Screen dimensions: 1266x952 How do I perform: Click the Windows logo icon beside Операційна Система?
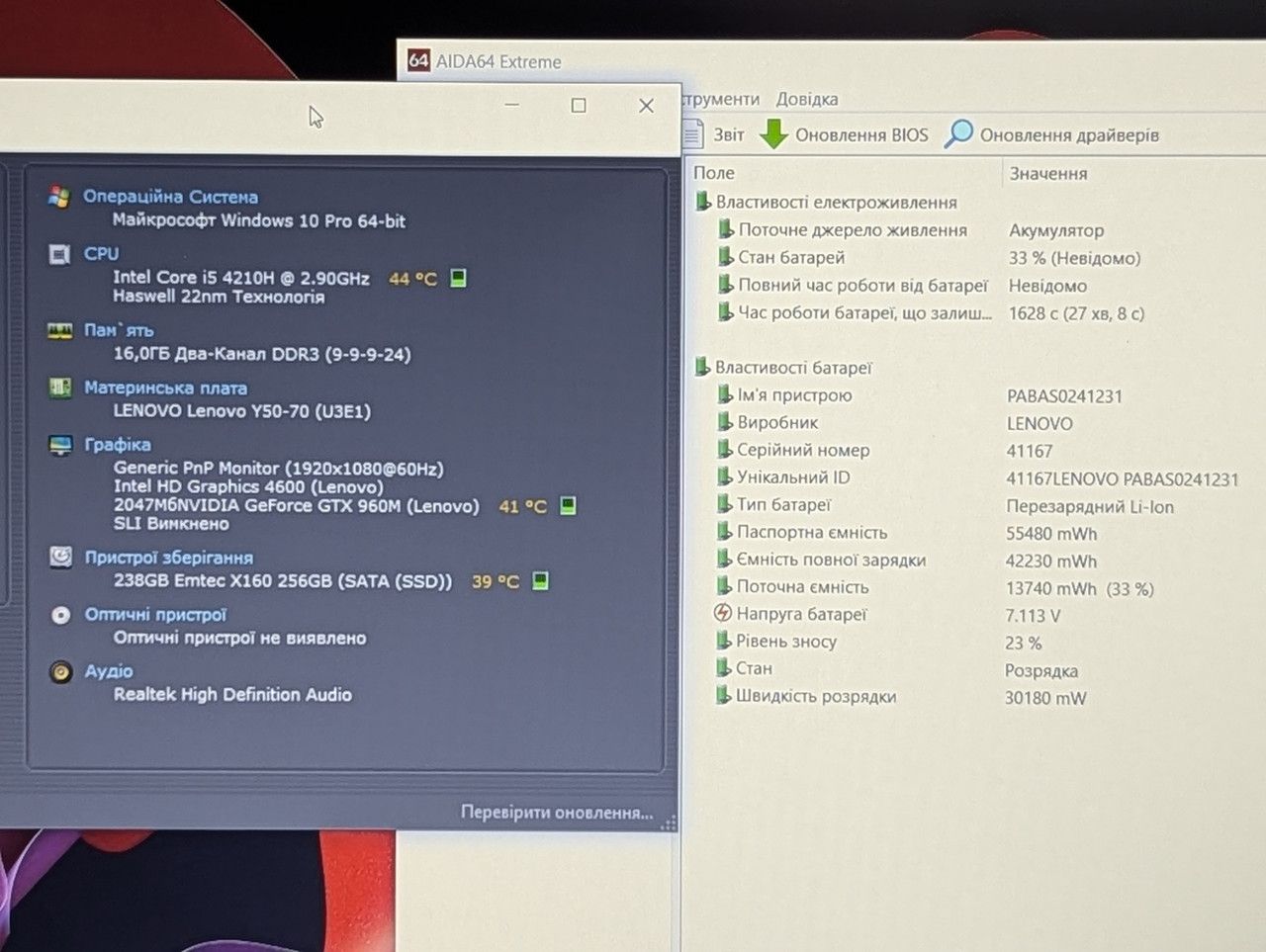click(x=59, y=197)
